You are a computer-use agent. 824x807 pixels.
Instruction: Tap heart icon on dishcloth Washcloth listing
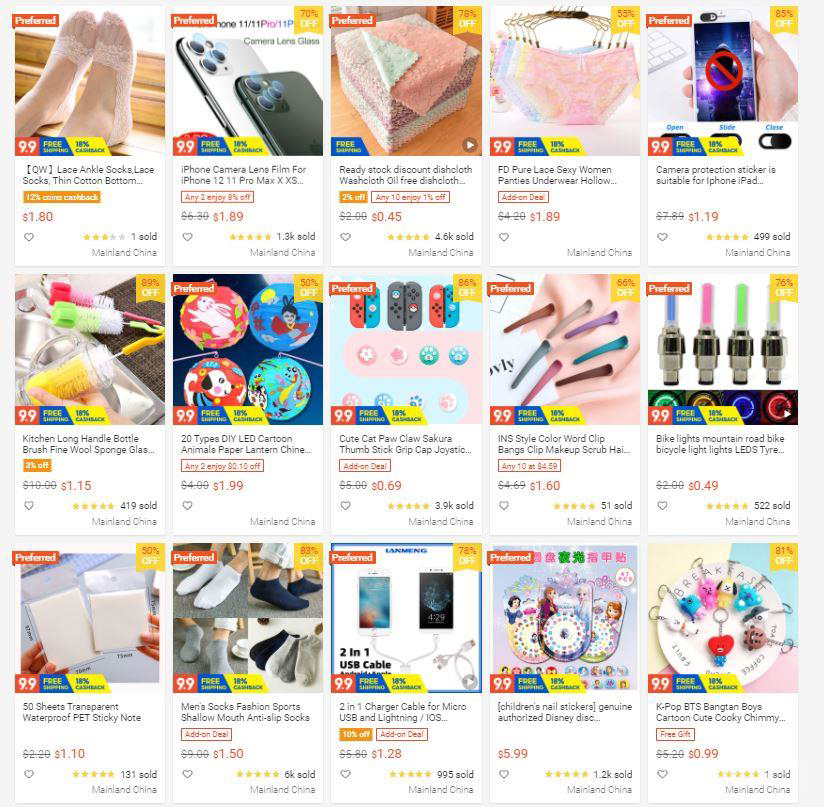tap(346, 237)
